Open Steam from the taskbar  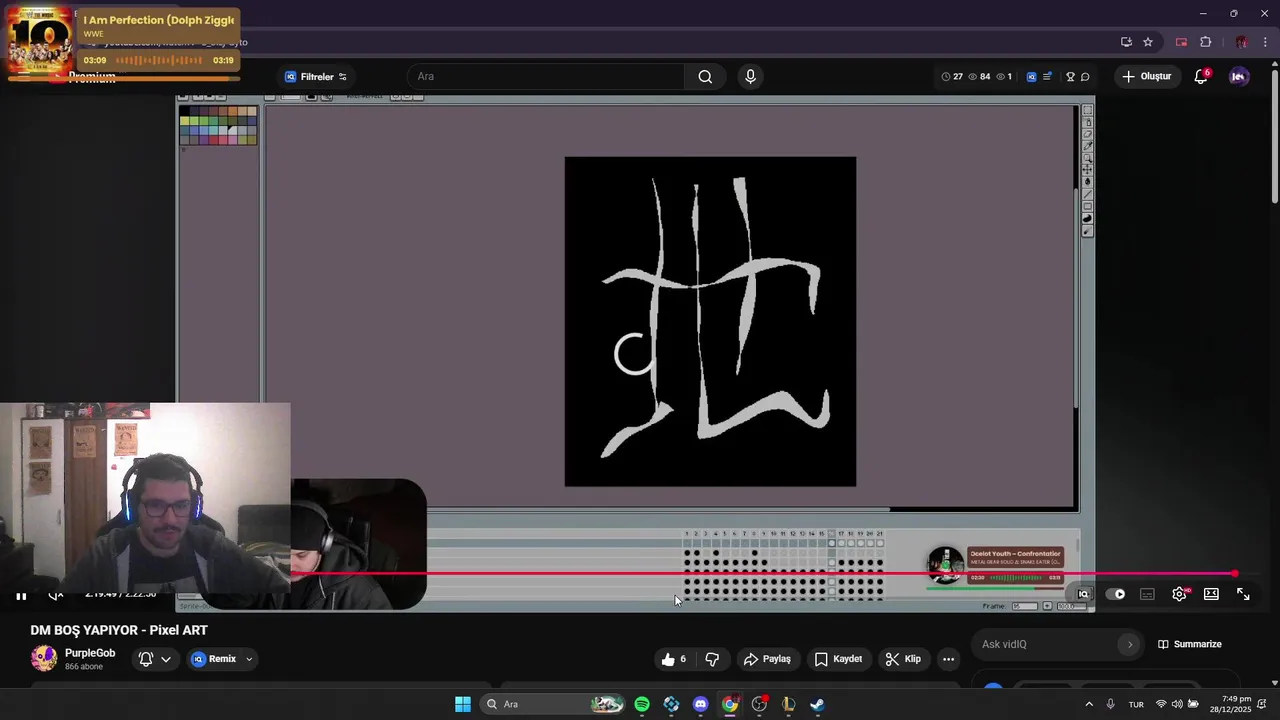(817, 704)
